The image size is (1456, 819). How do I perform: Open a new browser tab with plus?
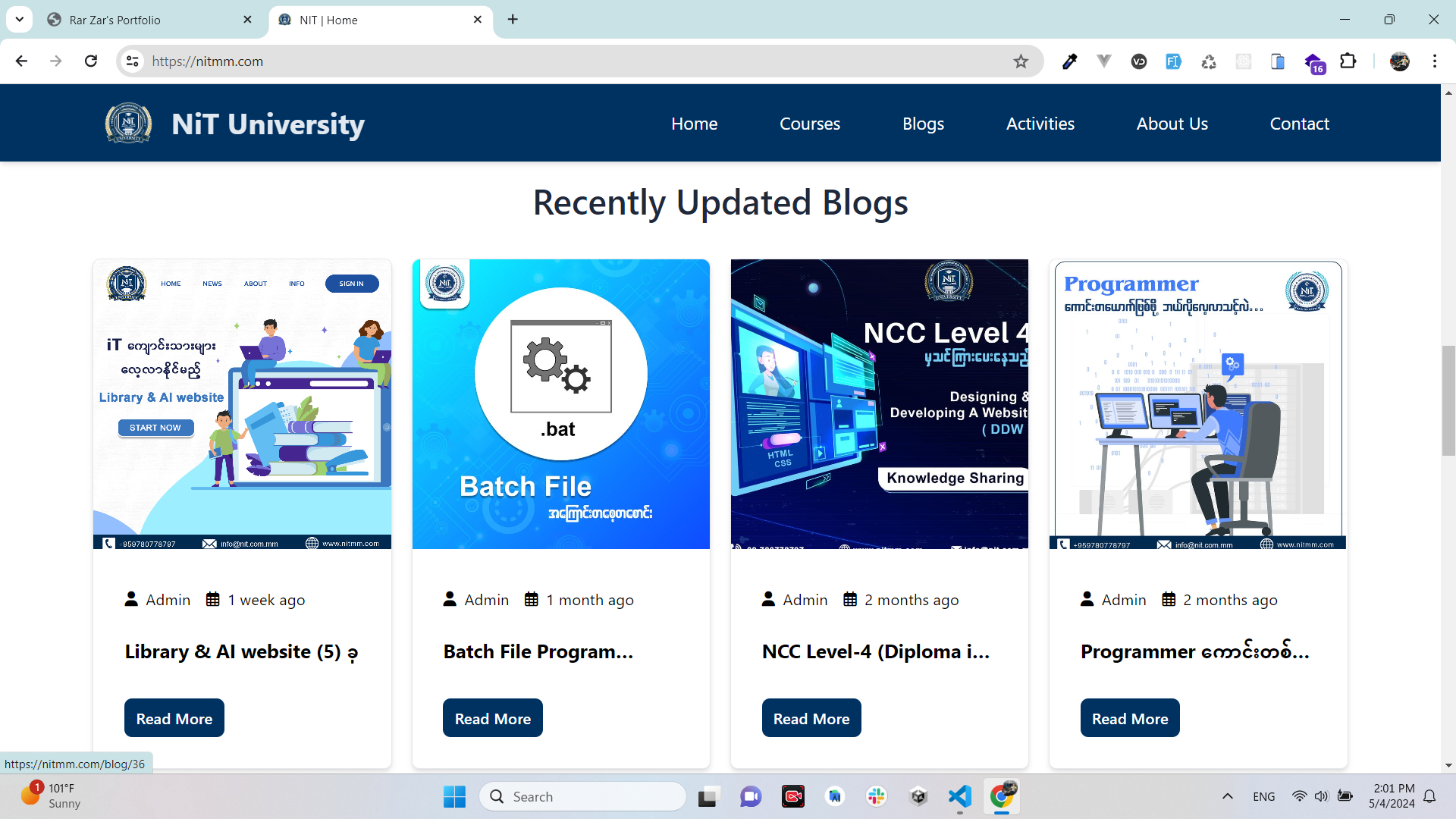(x=513, y=20)
